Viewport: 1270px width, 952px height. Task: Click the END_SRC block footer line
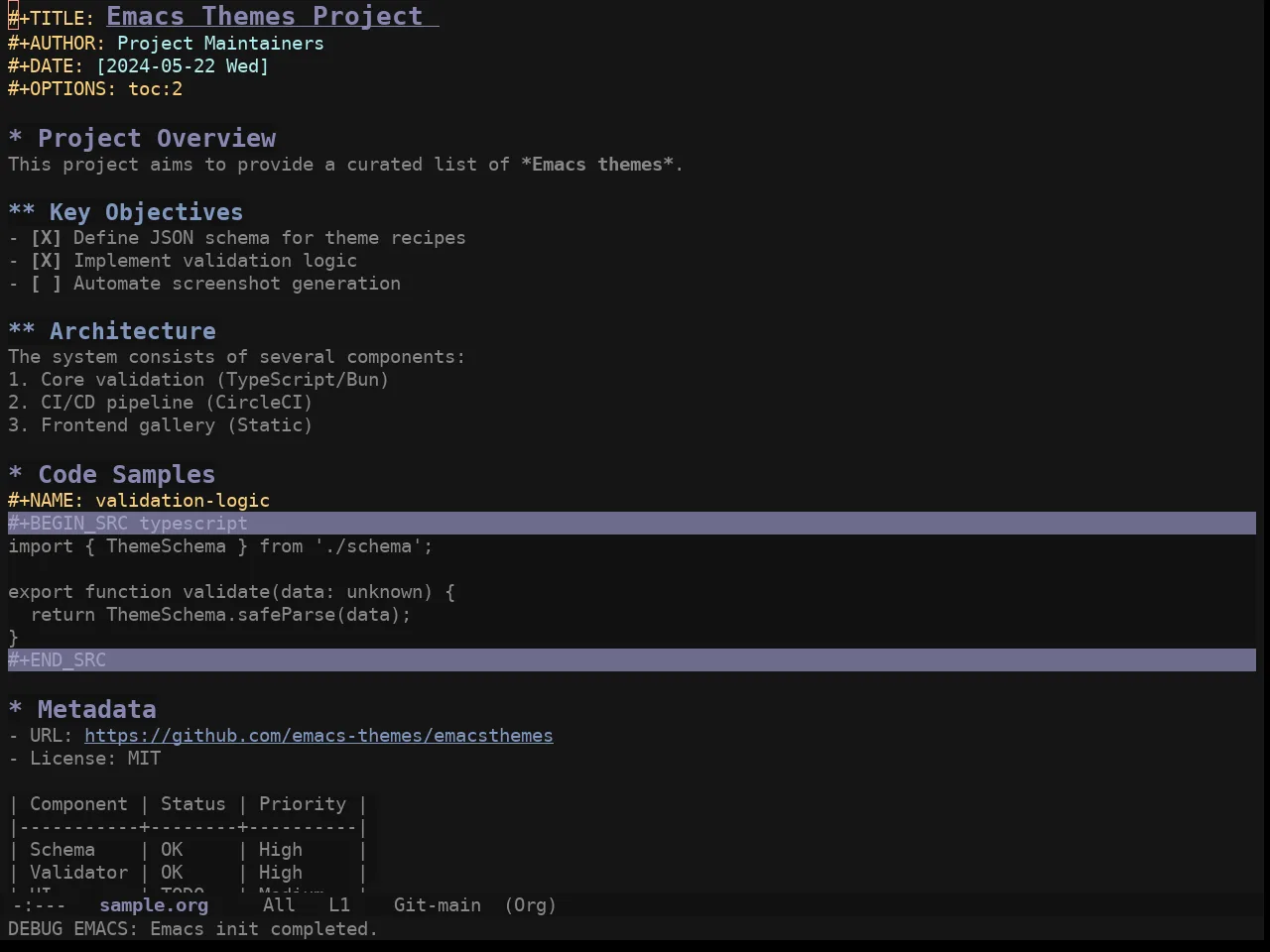point(632,660)
